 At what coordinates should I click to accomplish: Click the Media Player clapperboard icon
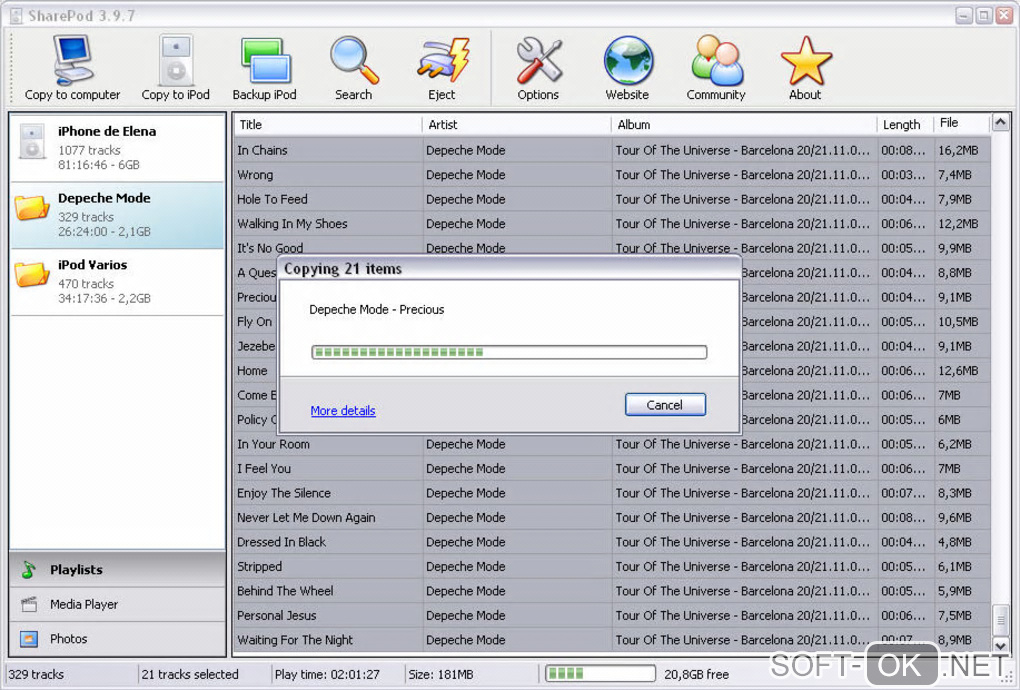29,605
